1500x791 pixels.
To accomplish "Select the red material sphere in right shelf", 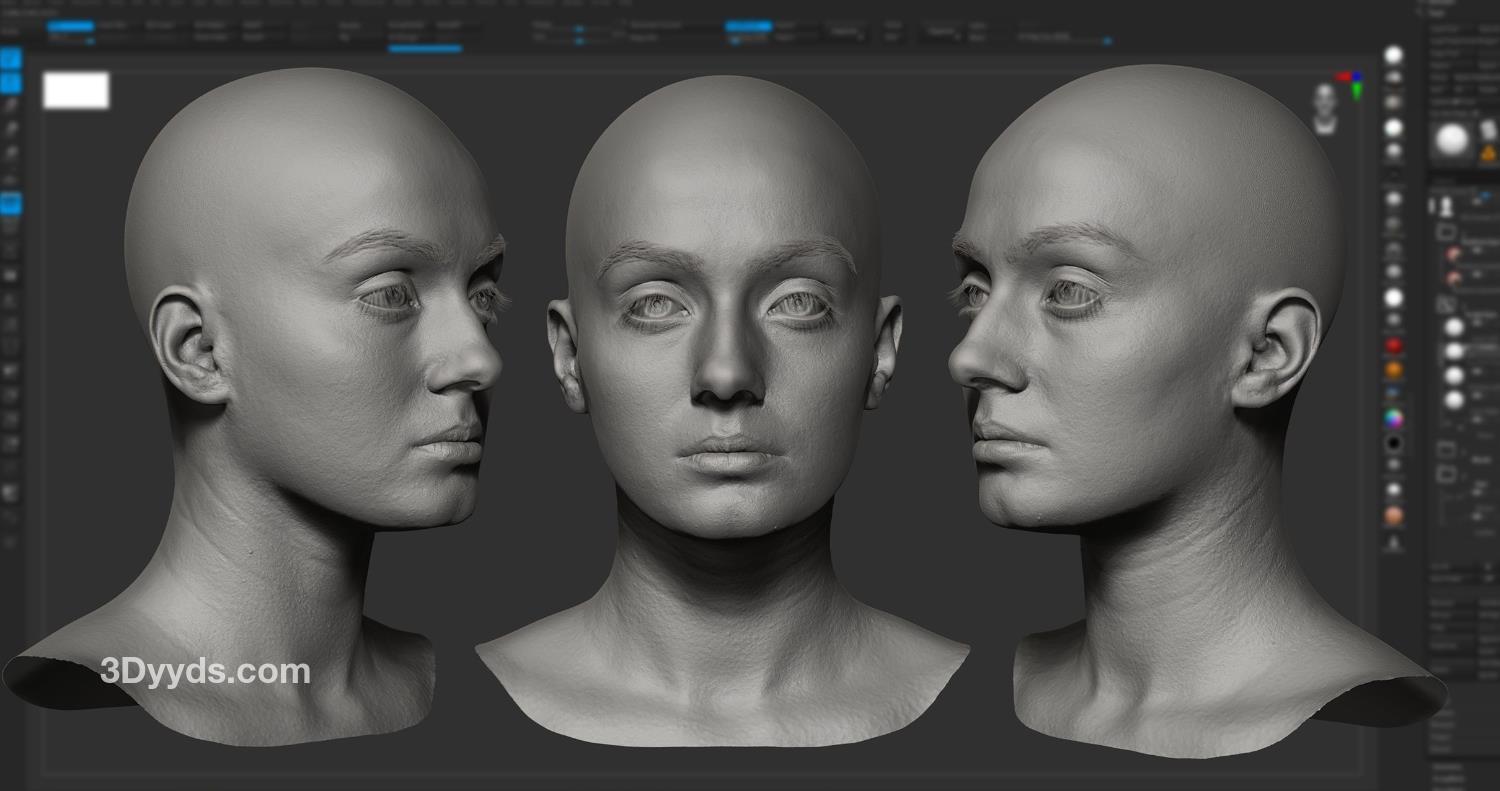I will [x=1393, y=346].
